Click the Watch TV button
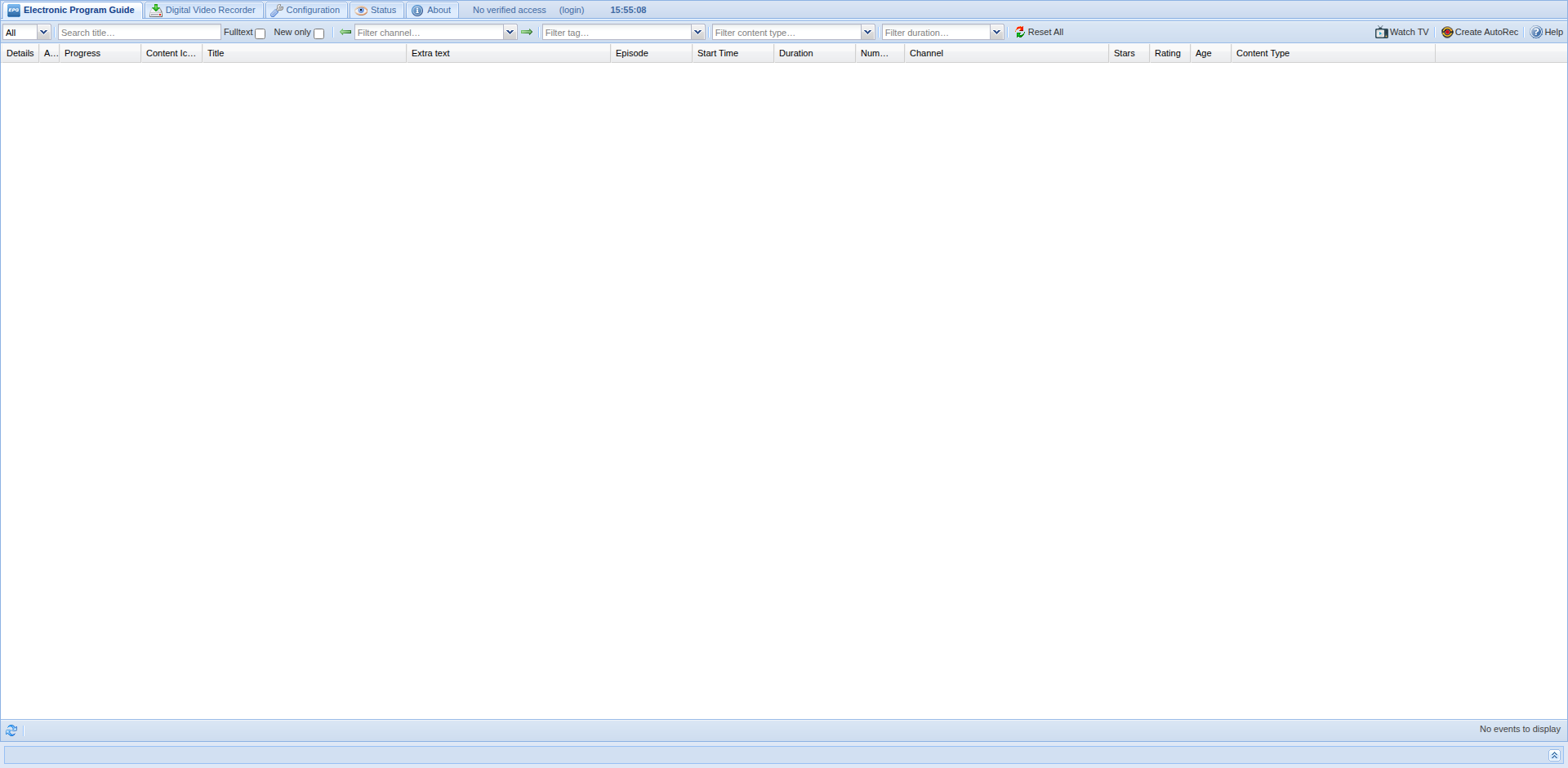The width and height of the screenshot is (1568, 768). pyautogui.click(x=1401, y=32)
